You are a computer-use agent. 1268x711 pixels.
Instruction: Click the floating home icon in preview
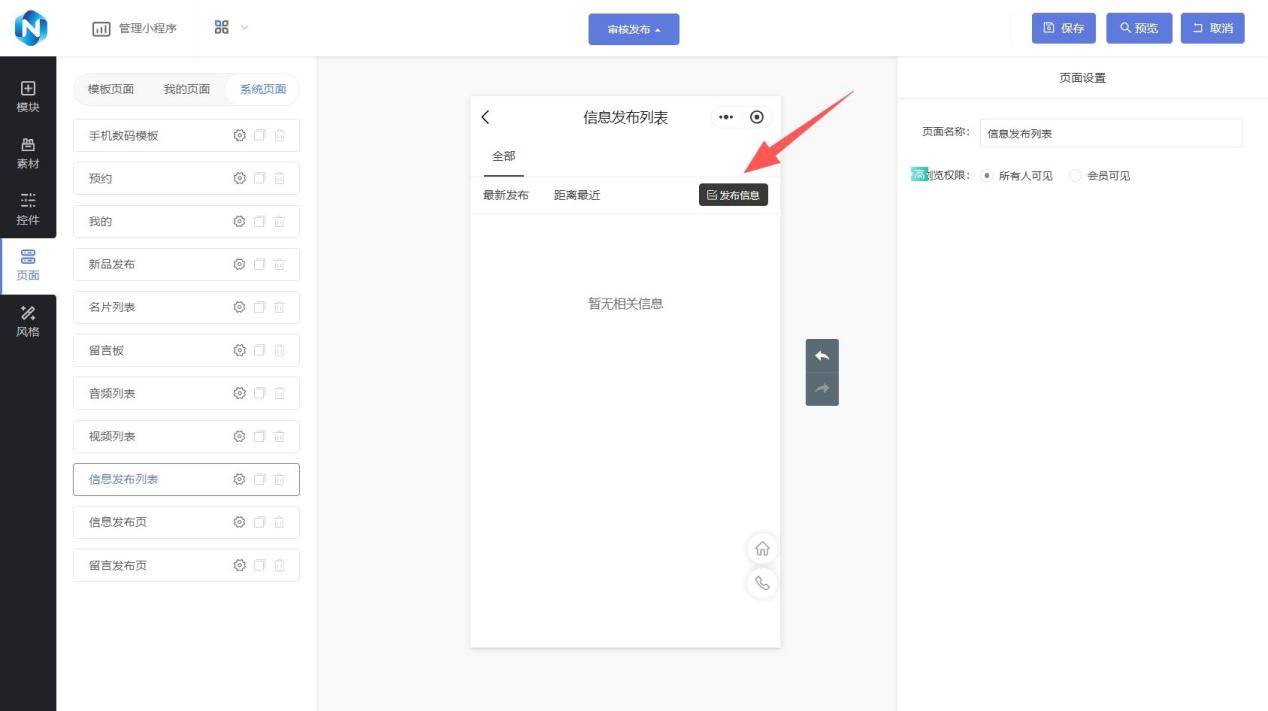tap(762, 549)
